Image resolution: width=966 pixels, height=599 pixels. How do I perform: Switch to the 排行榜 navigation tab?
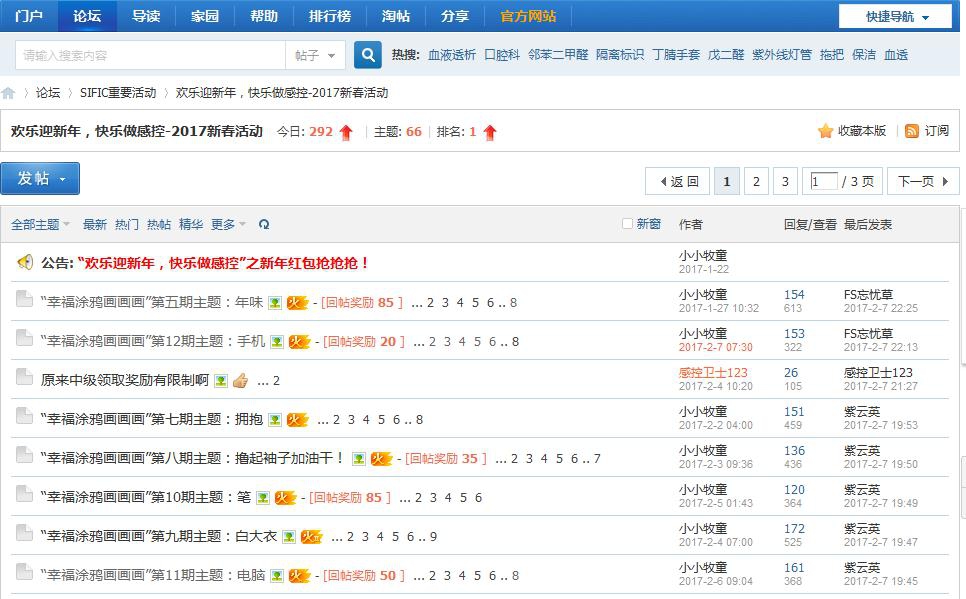(x=330, y=15)
